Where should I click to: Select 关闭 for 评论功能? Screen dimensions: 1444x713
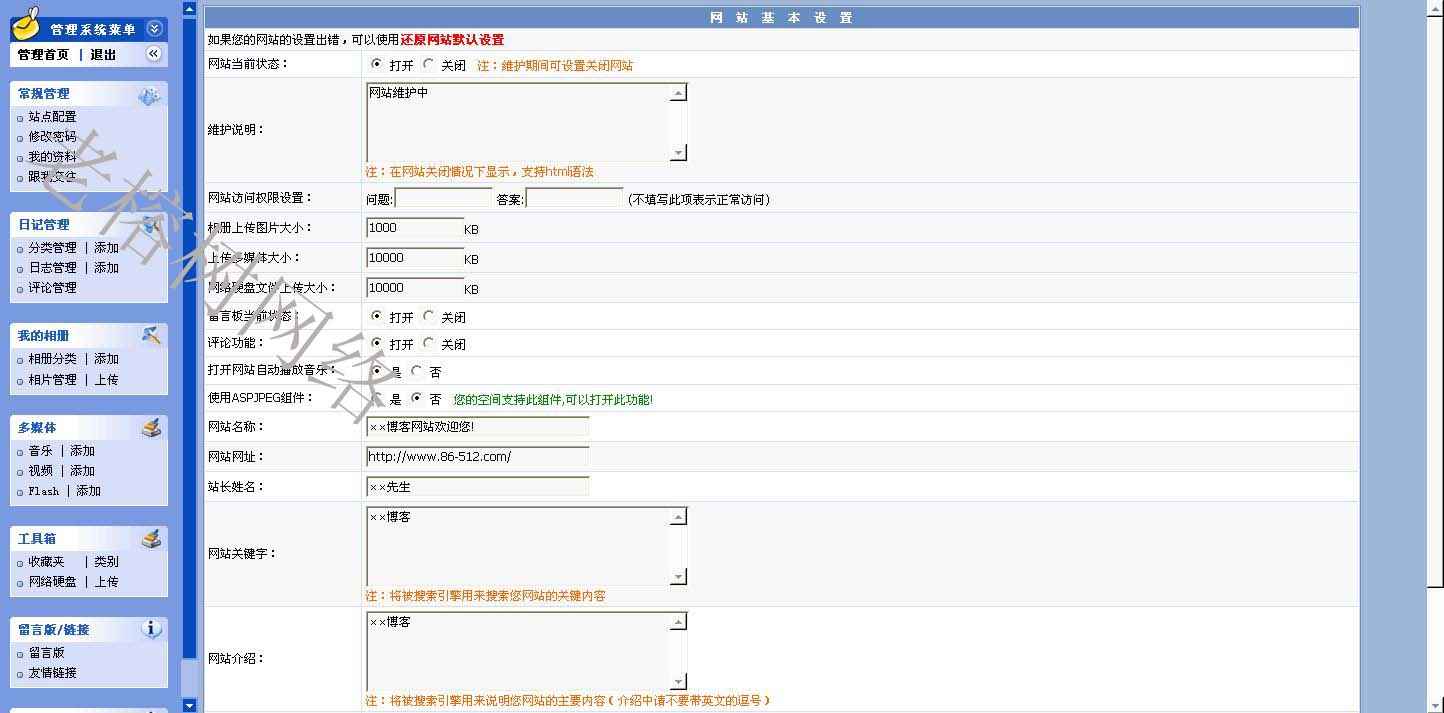[429, 343]
